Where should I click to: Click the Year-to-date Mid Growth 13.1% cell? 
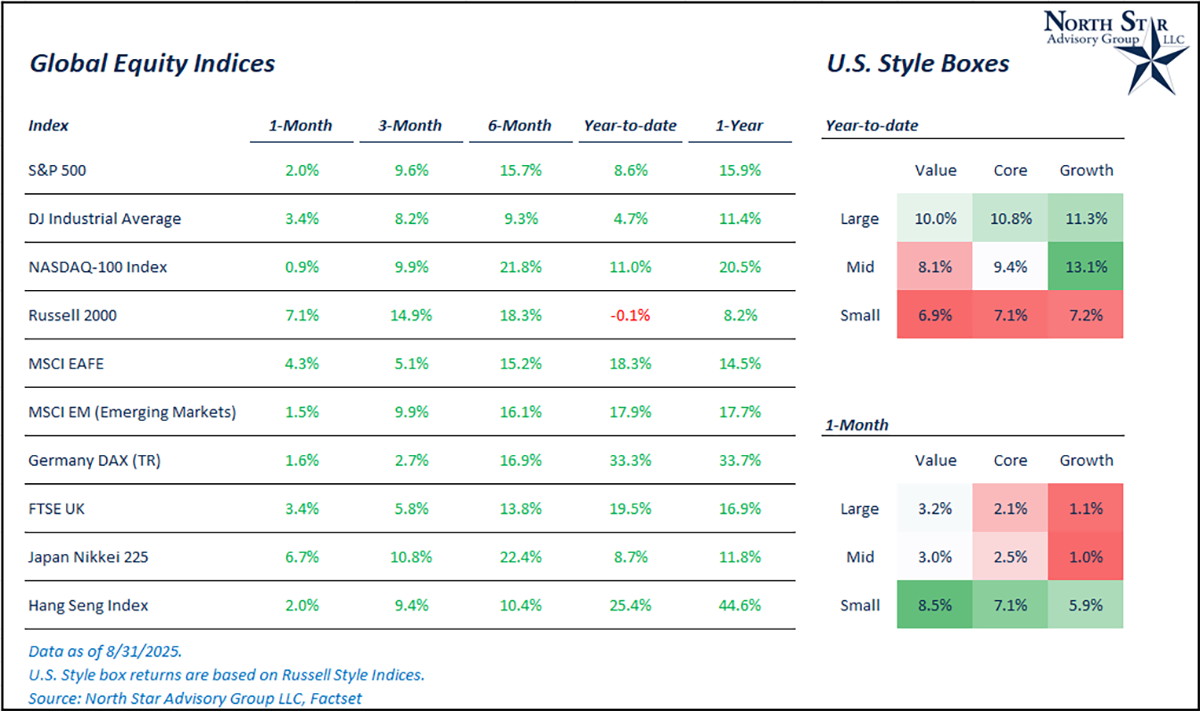1086,267
